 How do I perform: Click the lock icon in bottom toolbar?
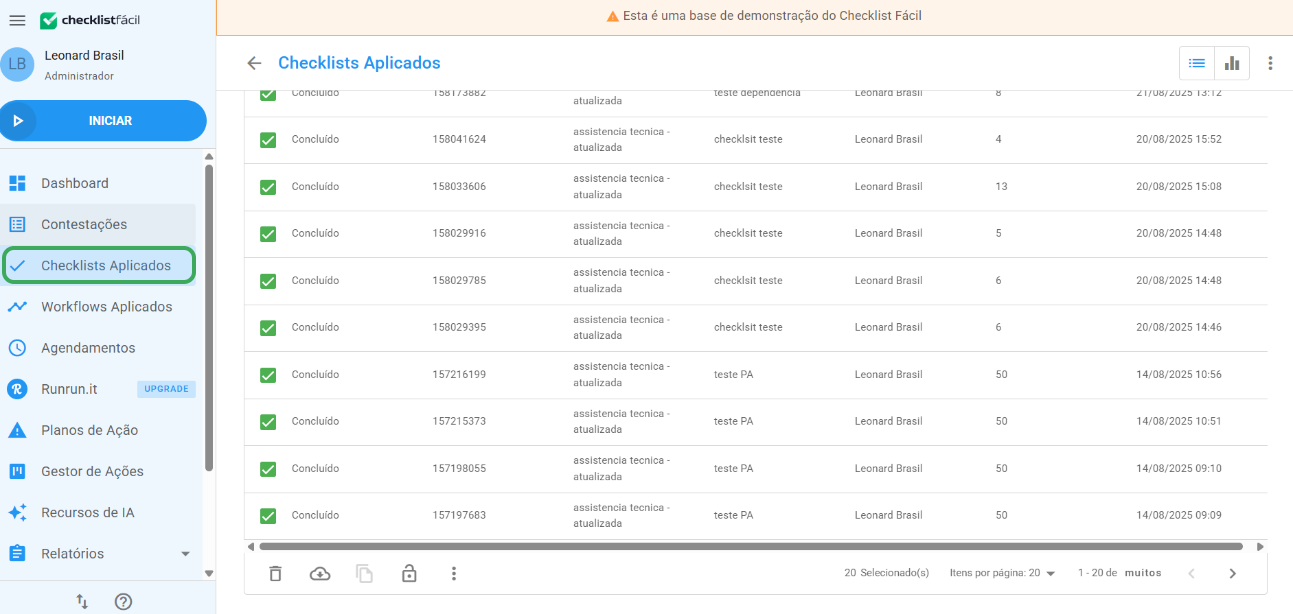[409, 573]
